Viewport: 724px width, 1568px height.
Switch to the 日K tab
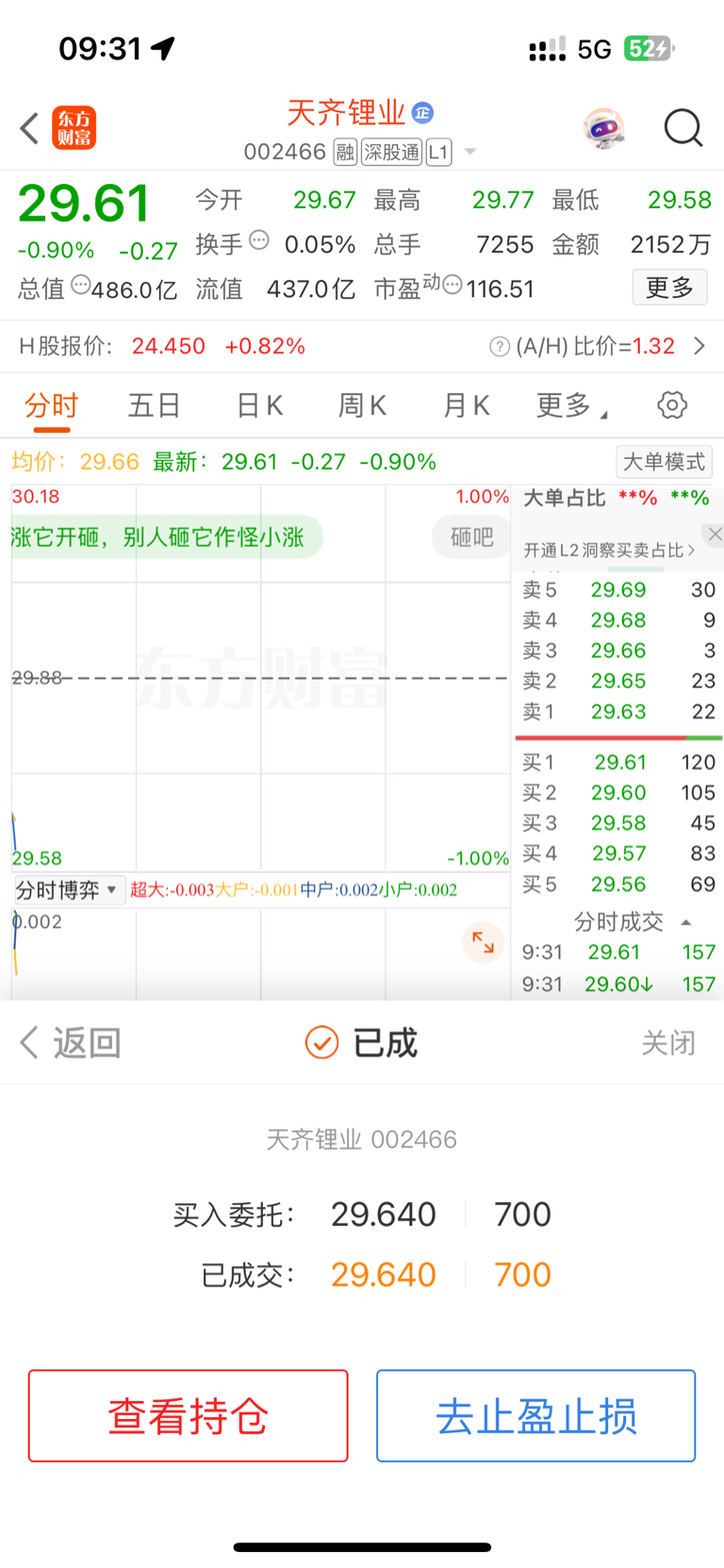coord(259,406)
